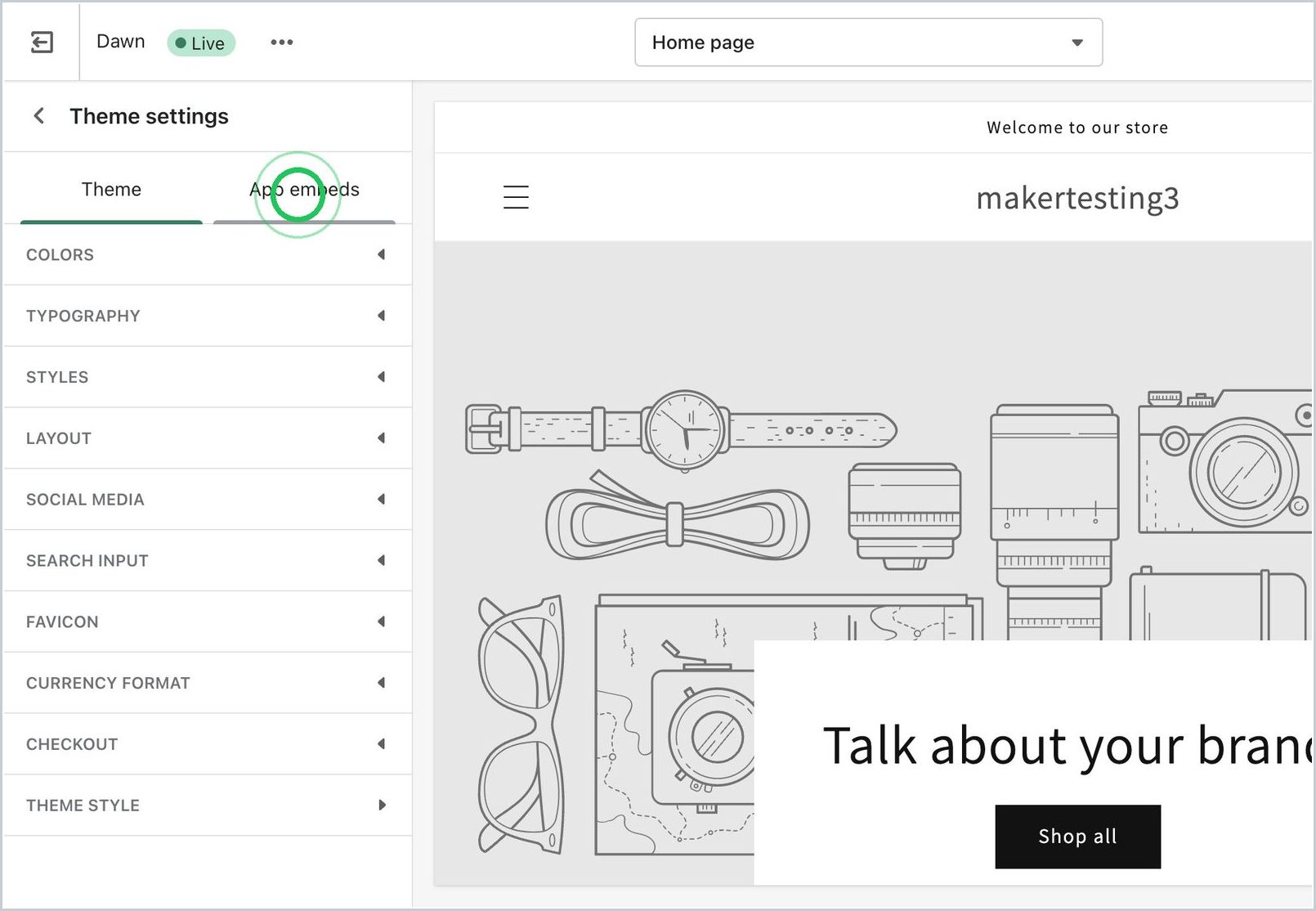
Task: Open the Home page template dropdown
Action: pyautogui.click(x=868, y=43)
